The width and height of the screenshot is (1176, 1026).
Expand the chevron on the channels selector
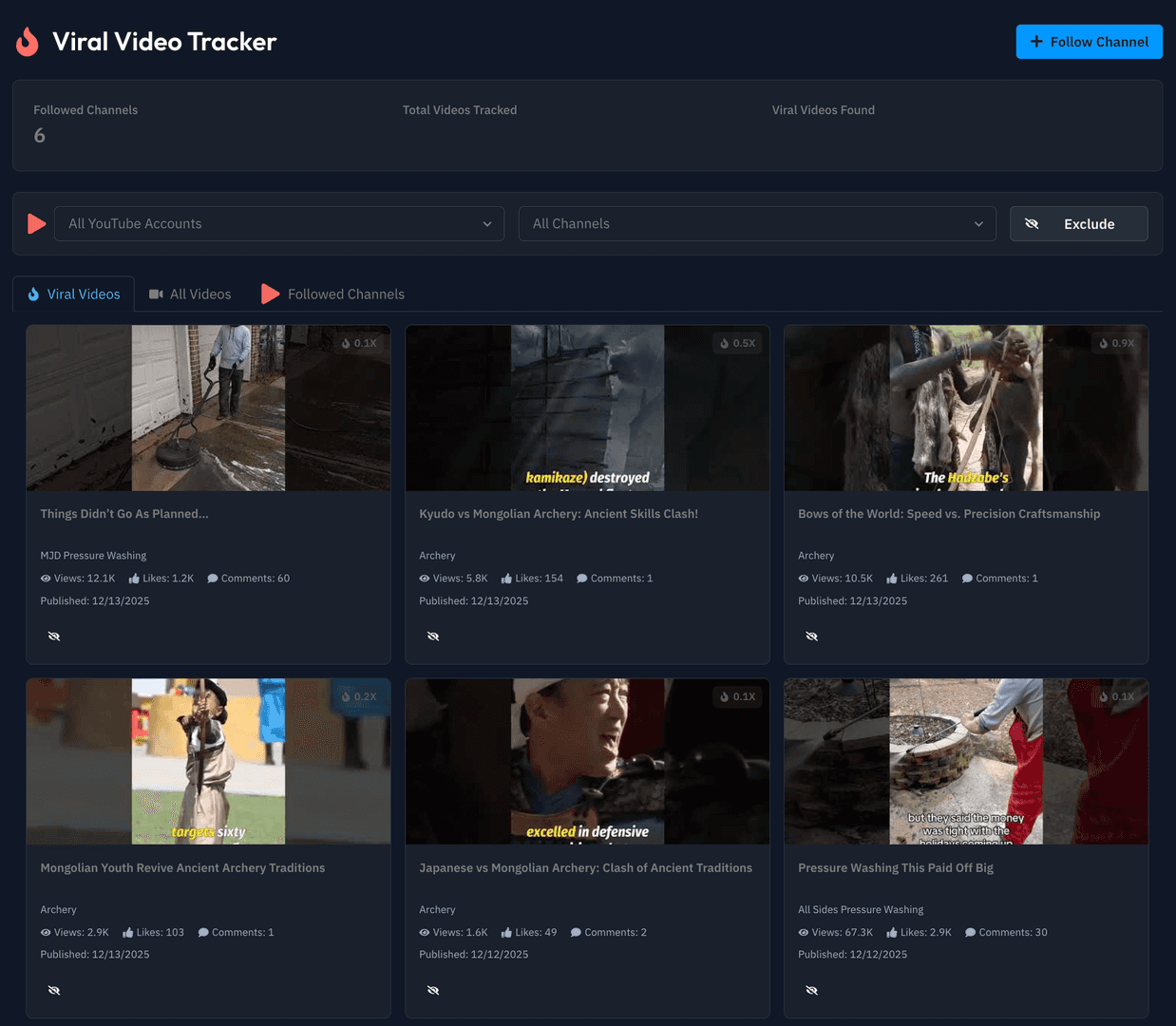pyautogui.click(x=978, y=224)
